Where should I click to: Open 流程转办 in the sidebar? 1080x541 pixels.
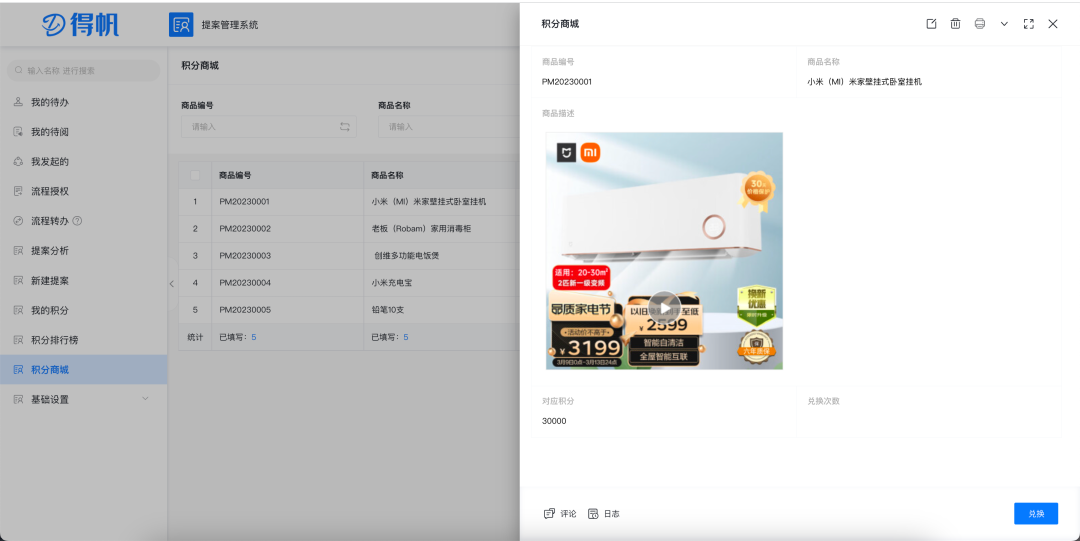[x=83, y=221]
